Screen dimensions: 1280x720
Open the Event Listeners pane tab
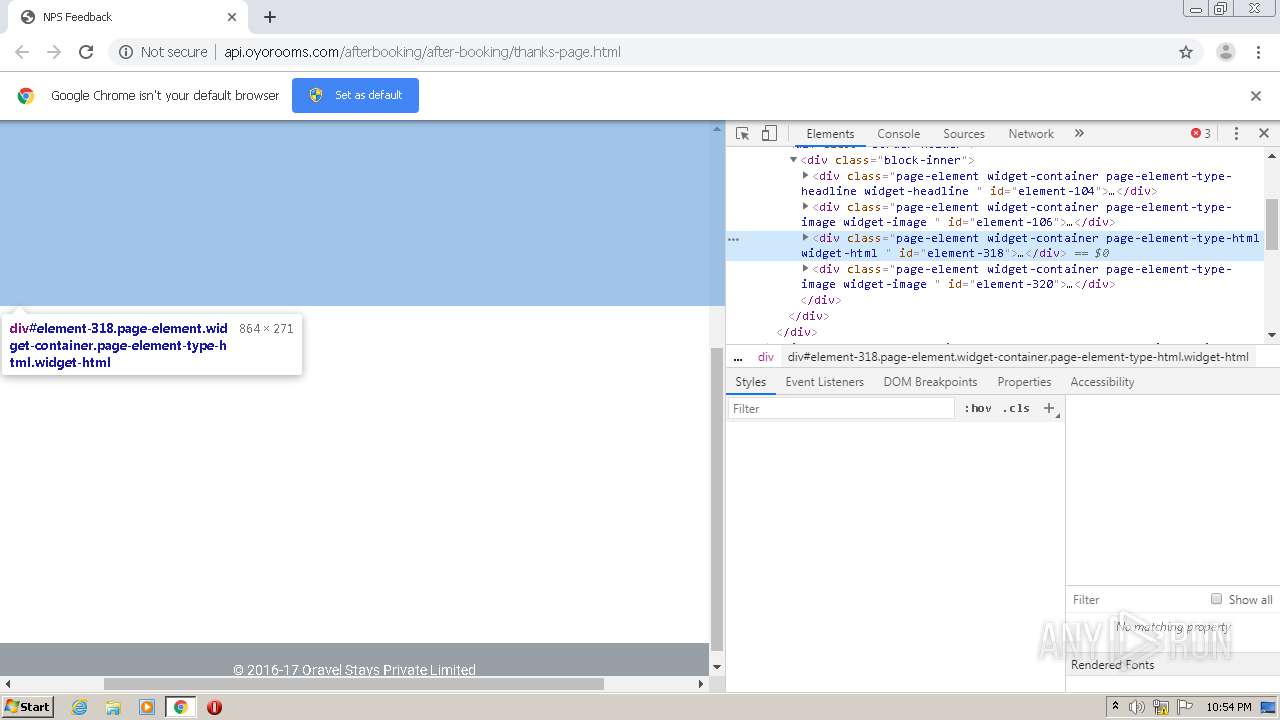tap(825, 382)
